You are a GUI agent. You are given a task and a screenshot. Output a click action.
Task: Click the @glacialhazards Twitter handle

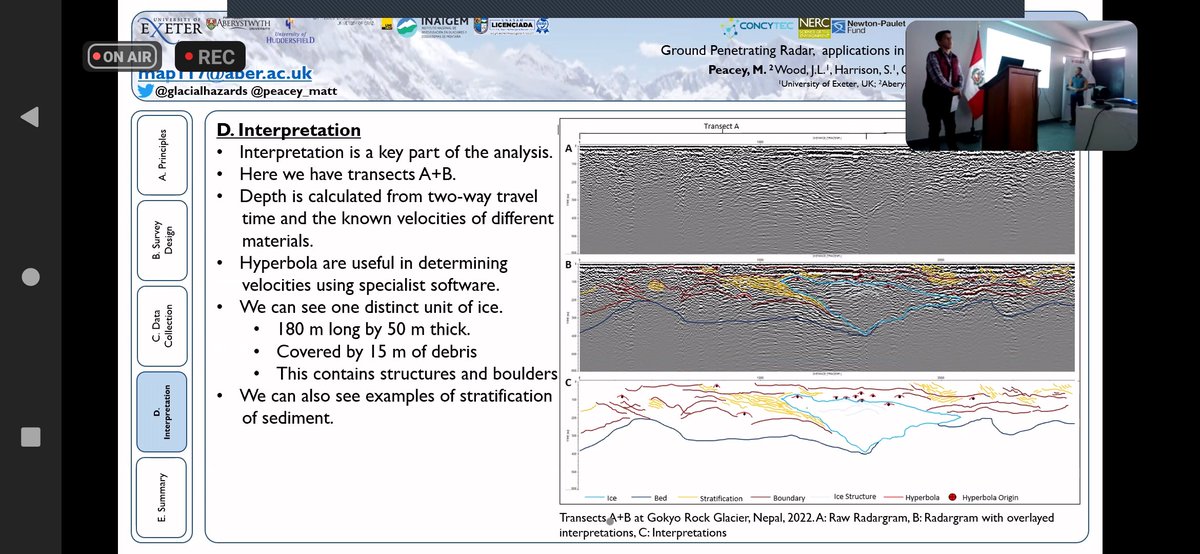coord(200,91)
